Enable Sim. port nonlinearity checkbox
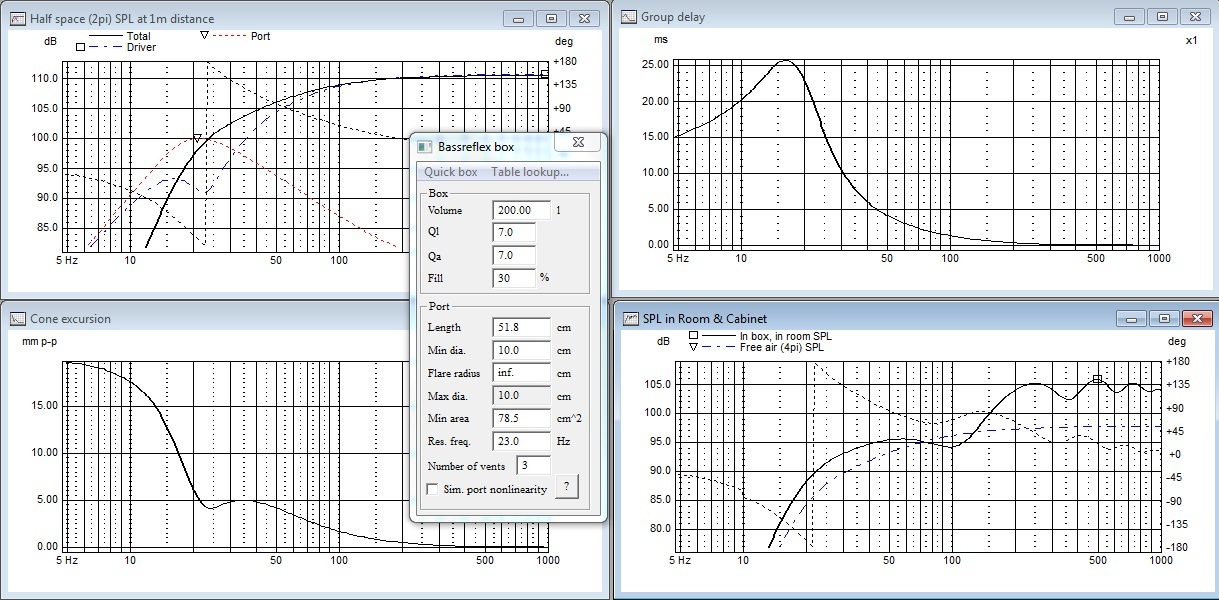 click(432, 488)
